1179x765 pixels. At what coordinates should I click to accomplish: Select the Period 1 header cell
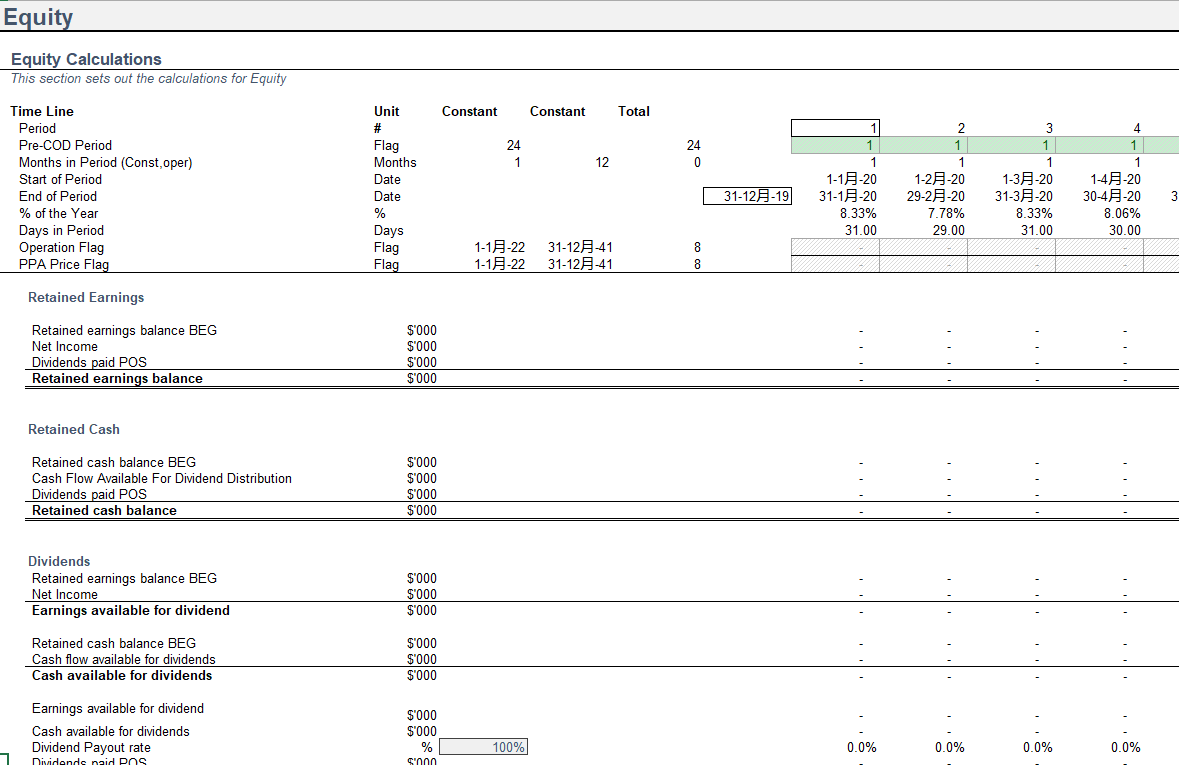pos(835,128)
